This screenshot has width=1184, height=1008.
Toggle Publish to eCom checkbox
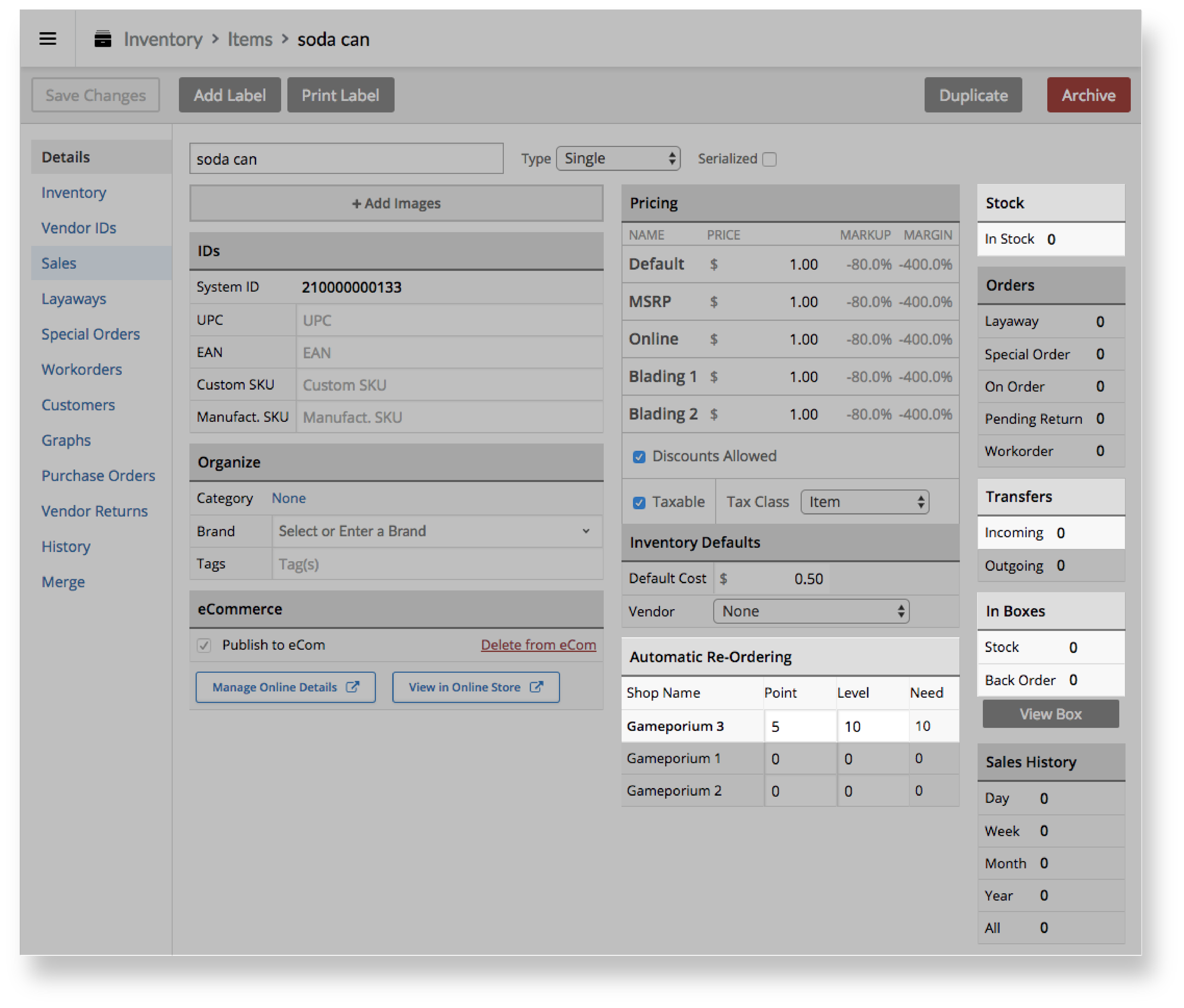tap(204, 645)
